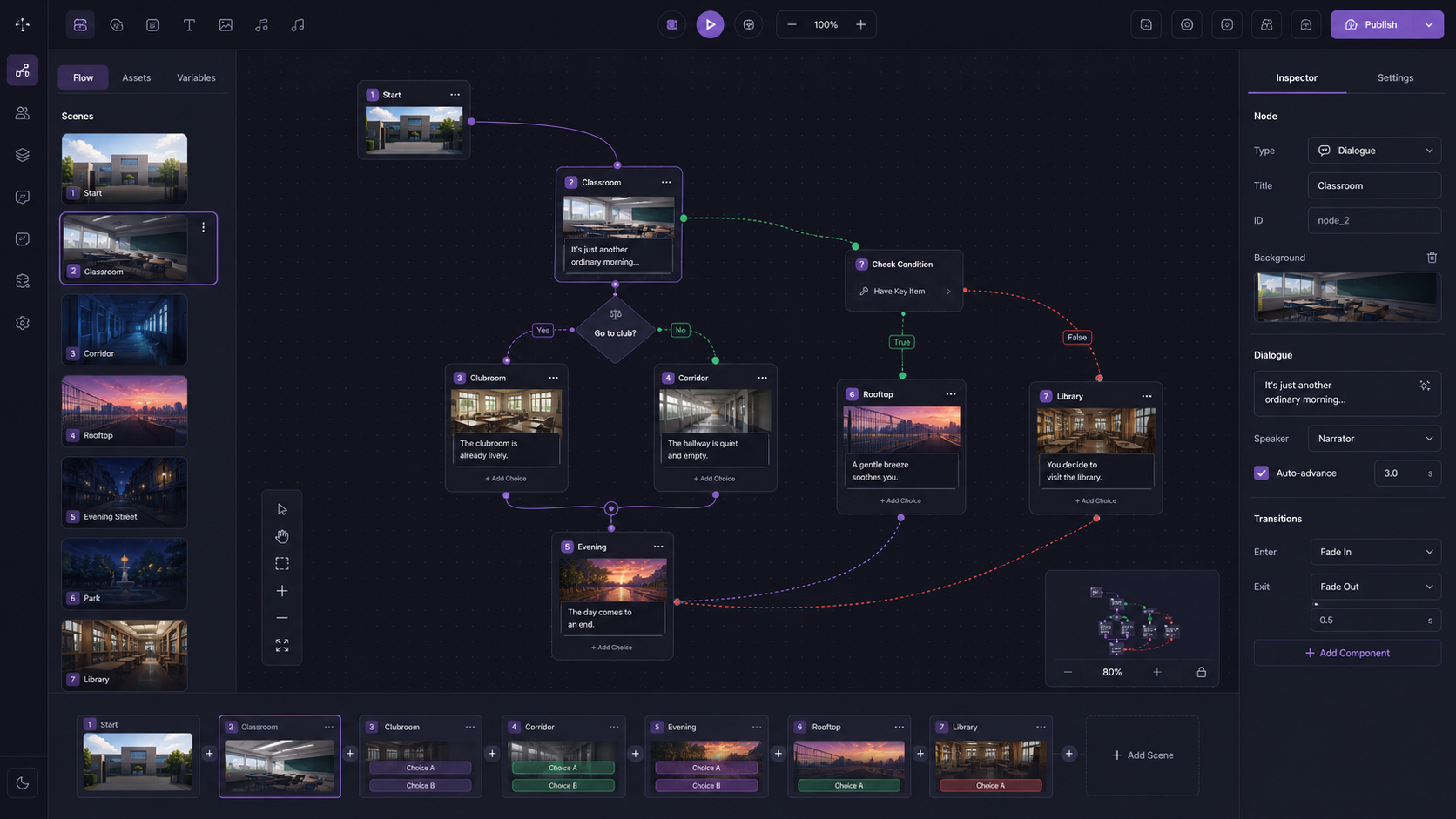Click the toolbar zoom out minus button
1456x819 pixels.
tap(792, 24)
